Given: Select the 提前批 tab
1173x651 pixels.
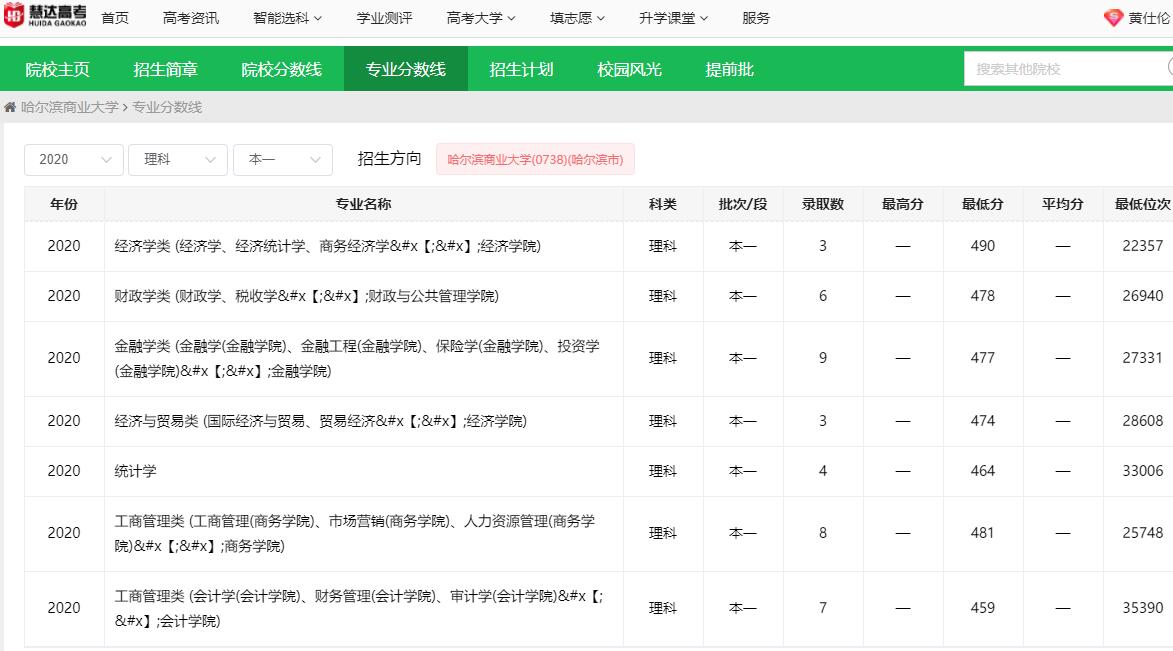Looking at the screenshot, I should click(x=729, y=69).
